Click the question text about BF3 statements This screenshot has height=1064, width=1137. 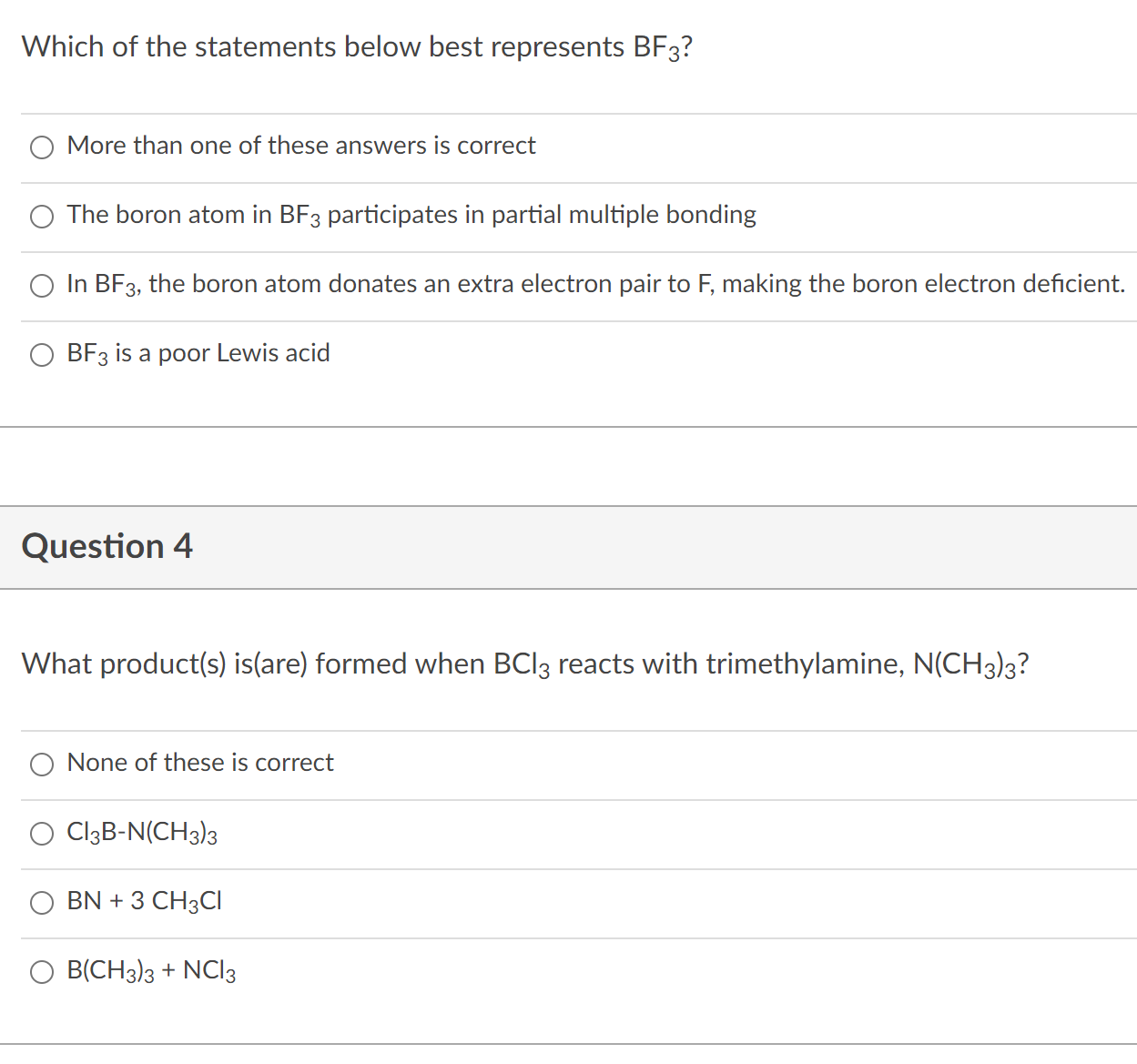tap(357, 47)
